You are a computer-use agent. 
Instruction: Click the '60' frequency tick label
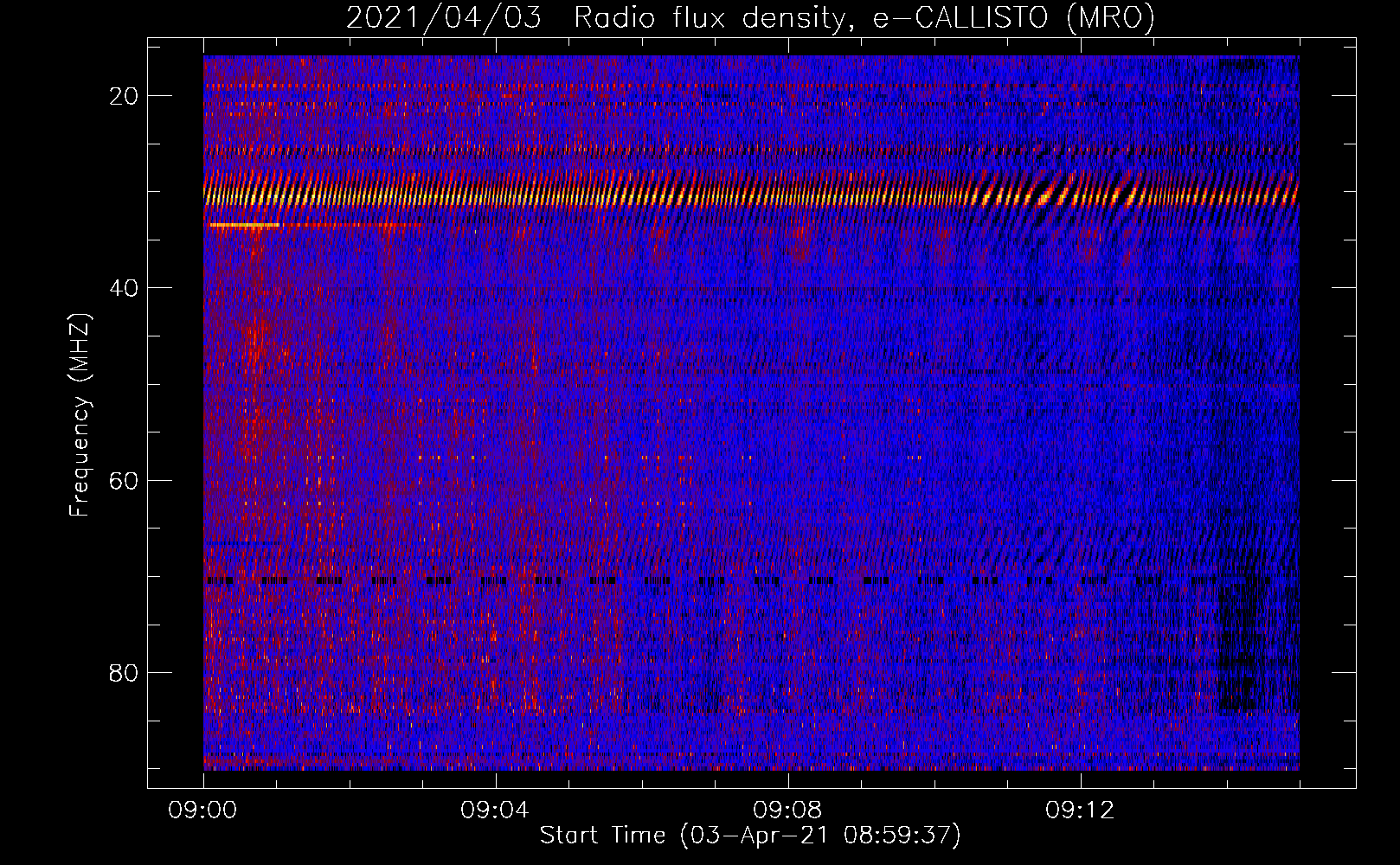click(x=124, y=480)
